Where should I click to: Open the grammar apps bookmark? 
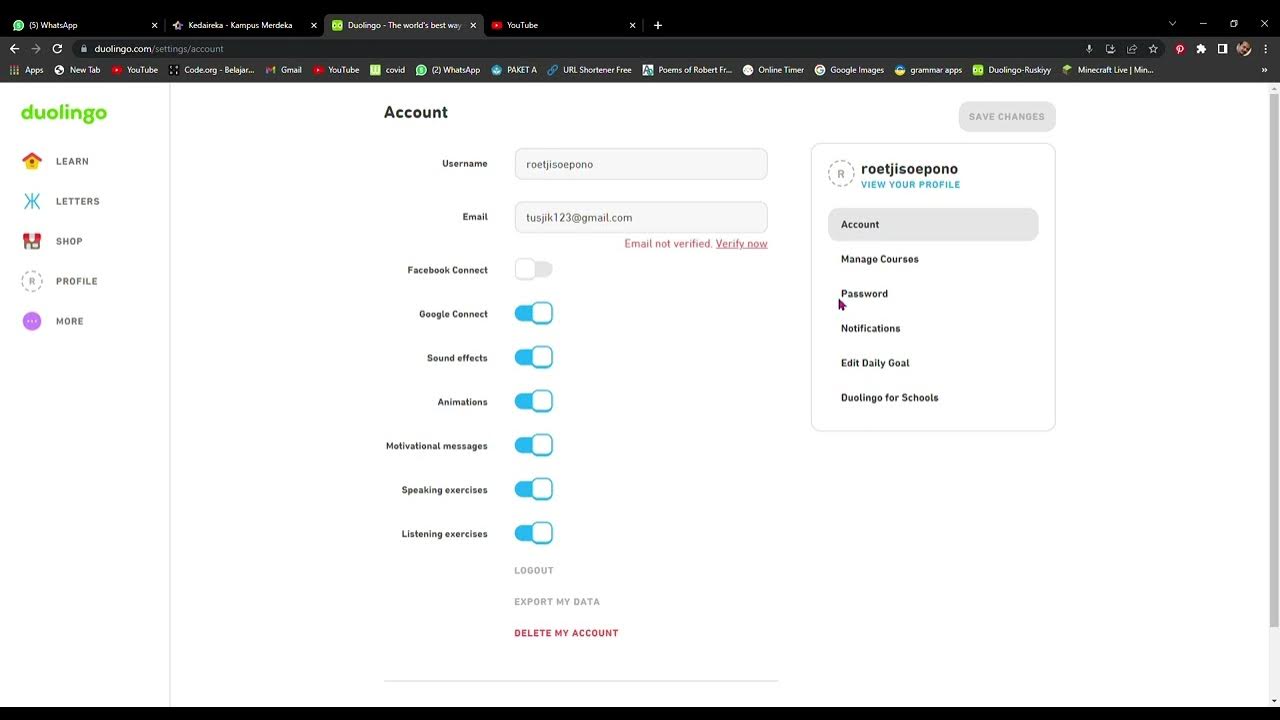[x=928, y=70]
